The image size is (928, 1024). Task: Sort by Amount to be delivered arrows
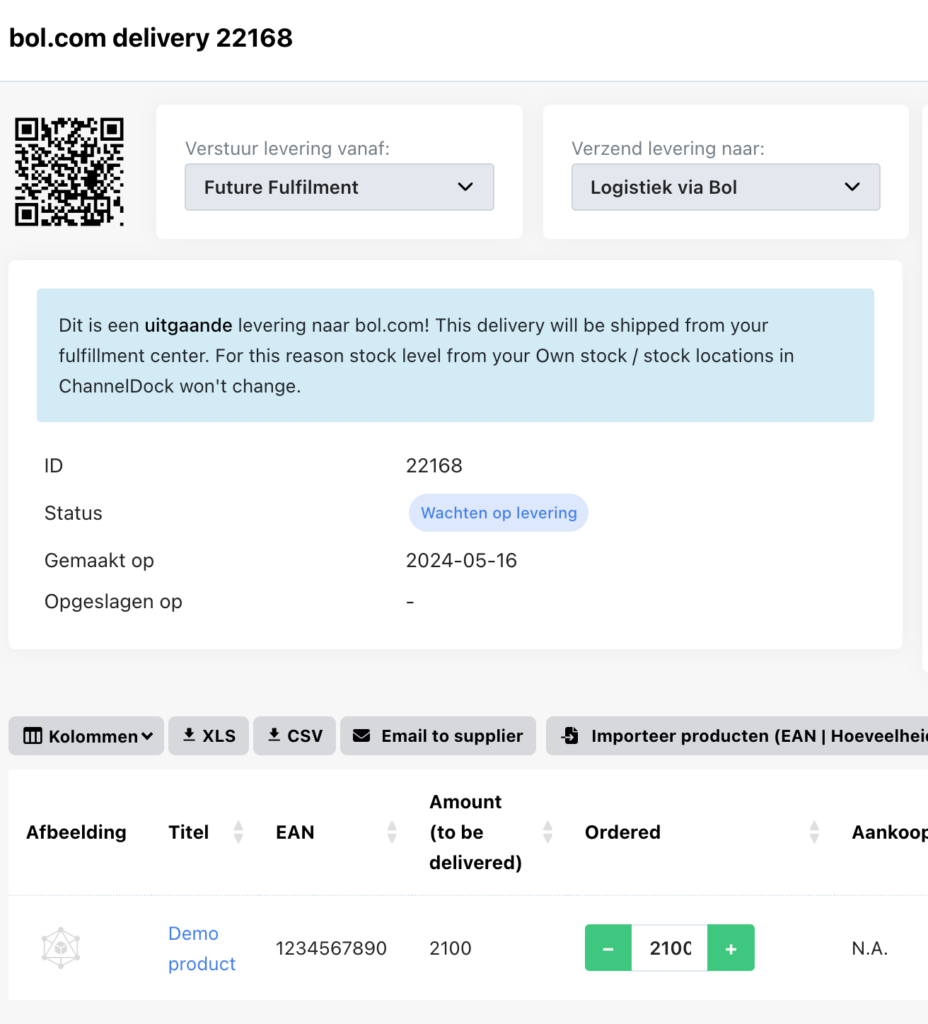[x=548, y=832]
